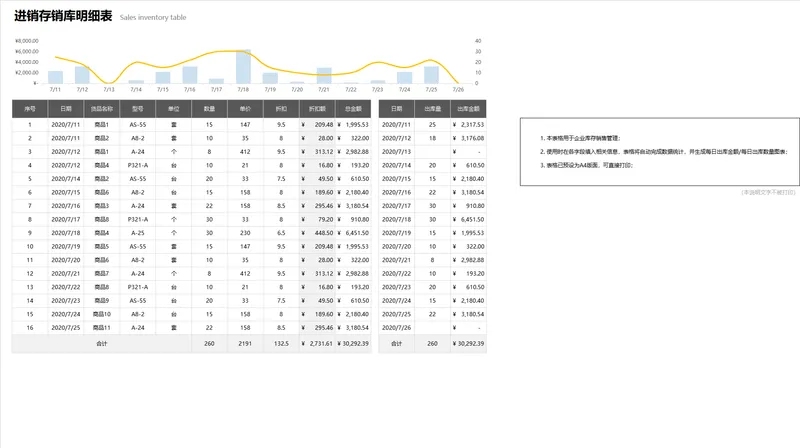The height and width of the screenshot is (448, 800).
Task: Click the 进销存销库明细表 title
Action: tap(63, 16)
